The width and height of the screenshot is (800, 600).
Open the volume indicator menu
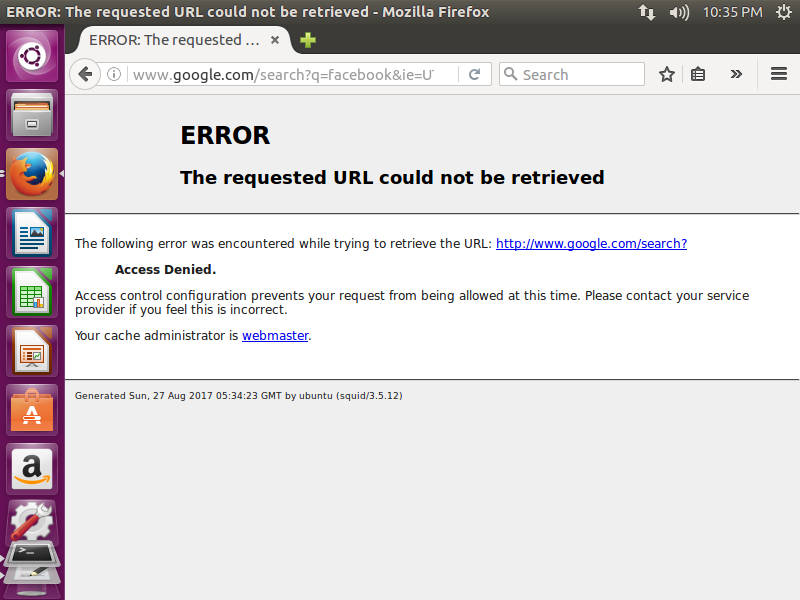pos(679,12)
